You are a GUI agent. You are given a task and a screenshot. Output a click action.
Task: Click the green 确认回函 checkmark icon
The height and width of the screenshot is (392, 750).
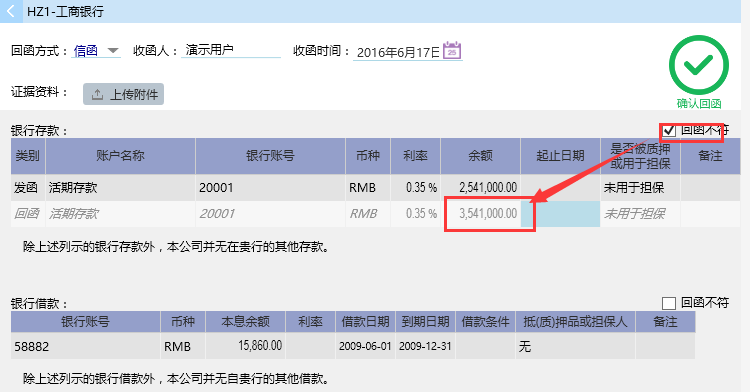pyautogui.click(x=699, y=65)
